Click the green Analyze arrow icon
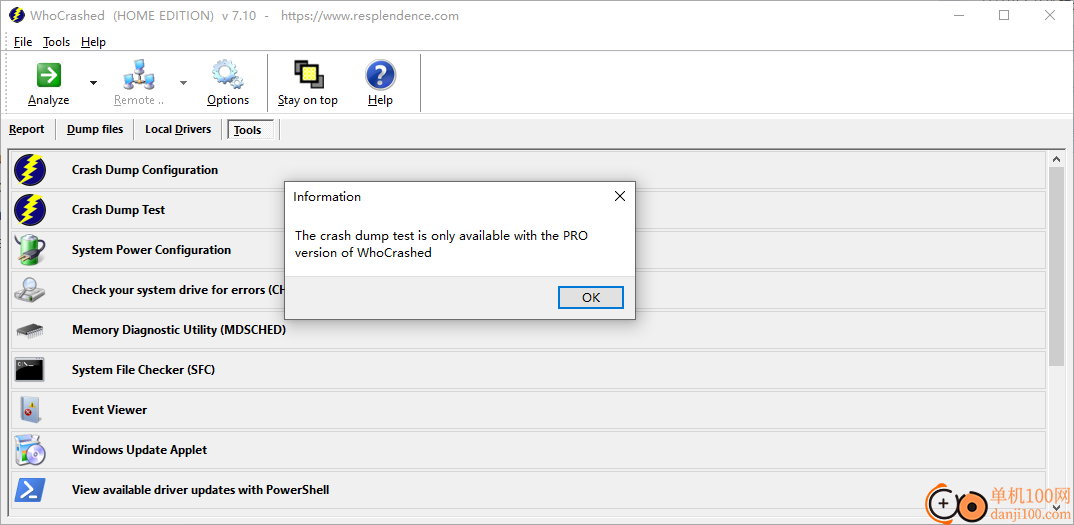This screenshot has height=525, width=1074. (x=49, y=75)
